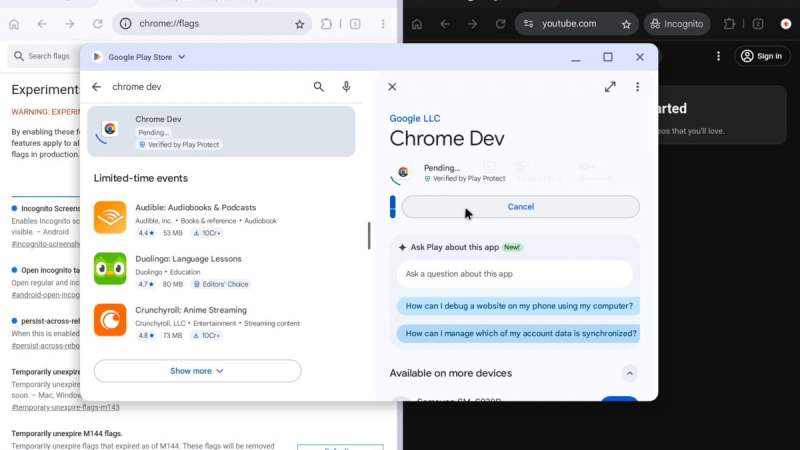Reload the youtube.com page
Screen dimensions: 800x450
tap(501, 24)
